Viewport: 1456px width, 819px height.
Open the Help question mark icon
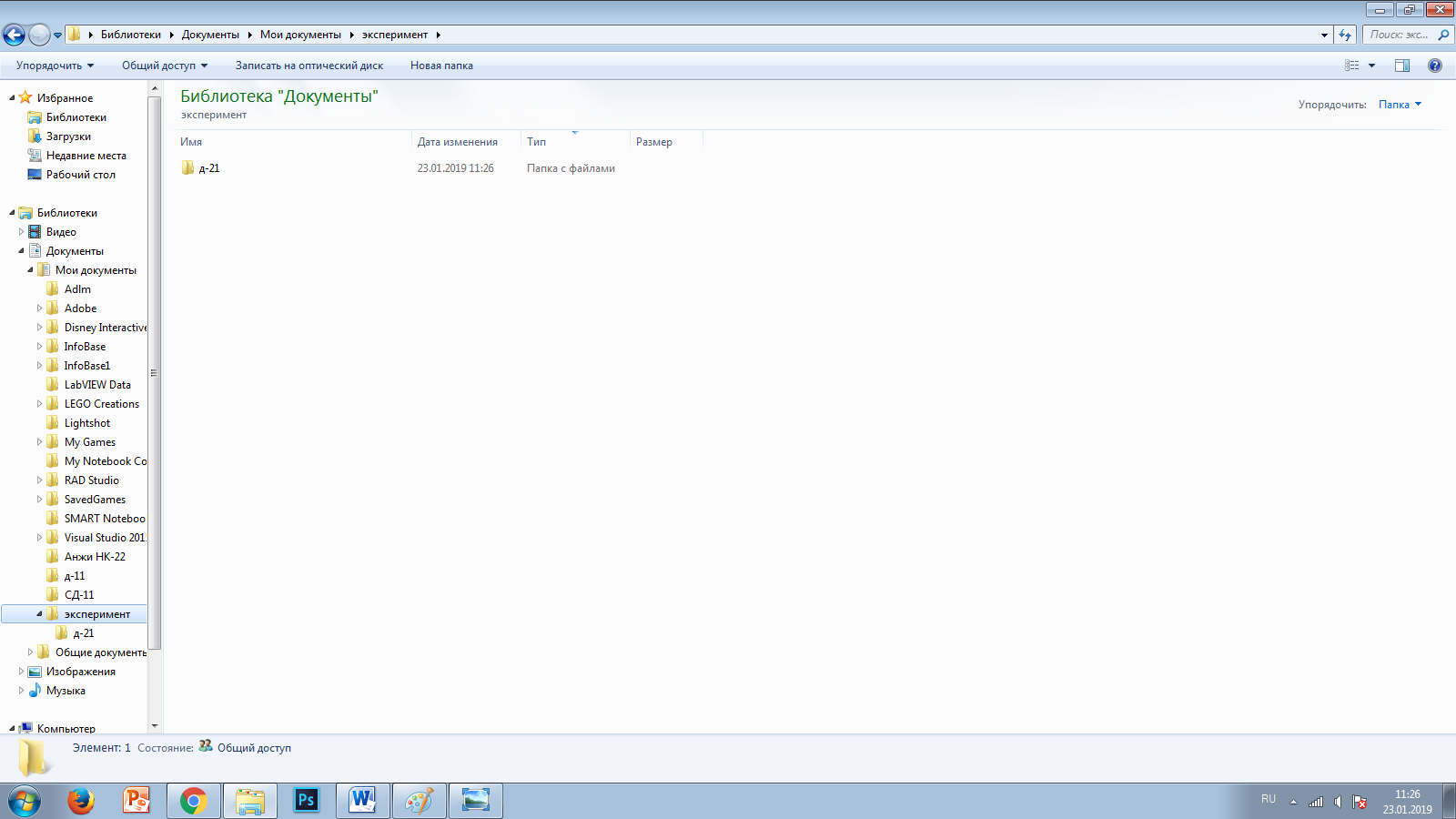(1435, 66)
